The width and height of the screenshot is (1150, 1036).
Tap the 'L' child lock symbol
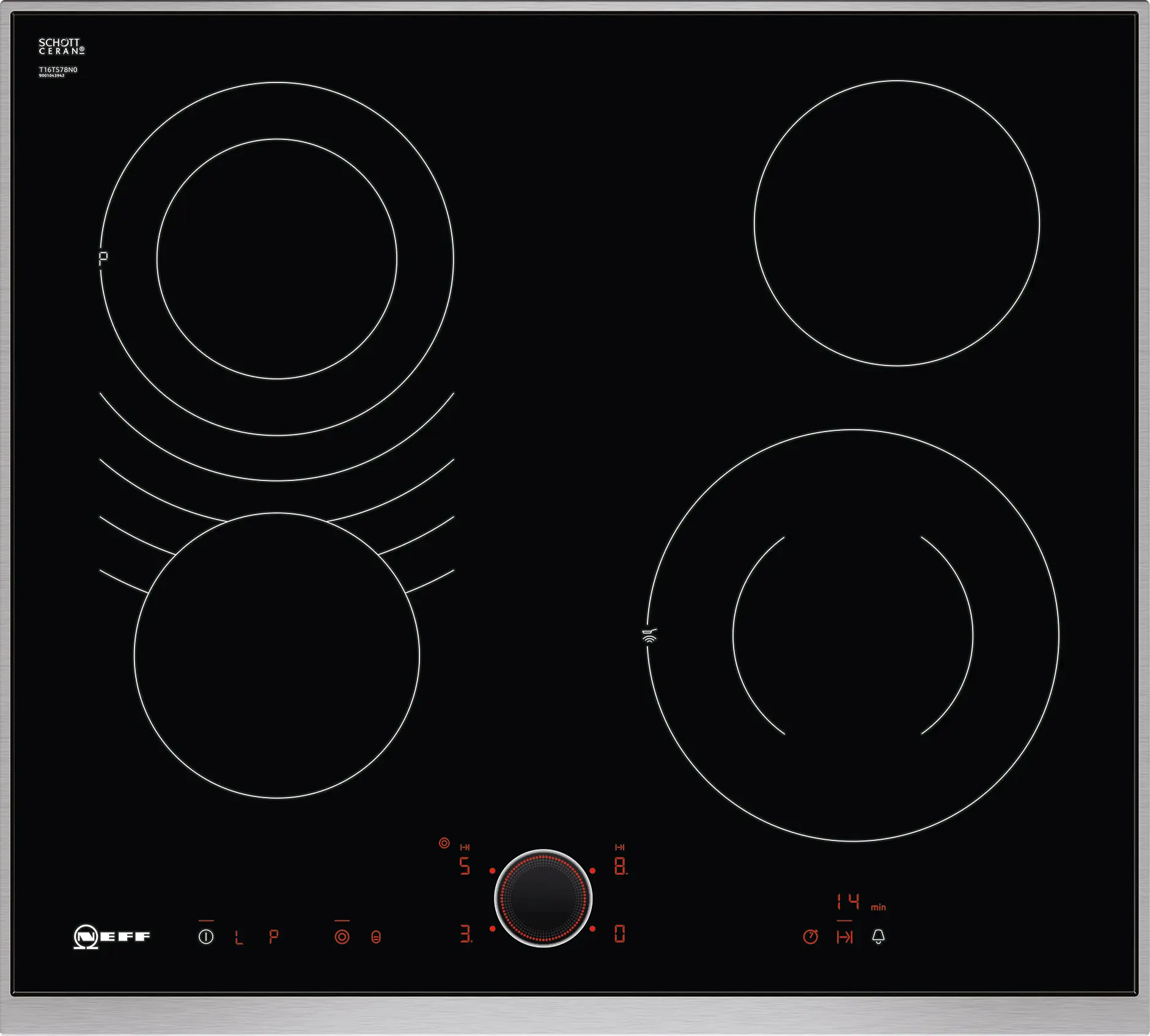(239, 937)
